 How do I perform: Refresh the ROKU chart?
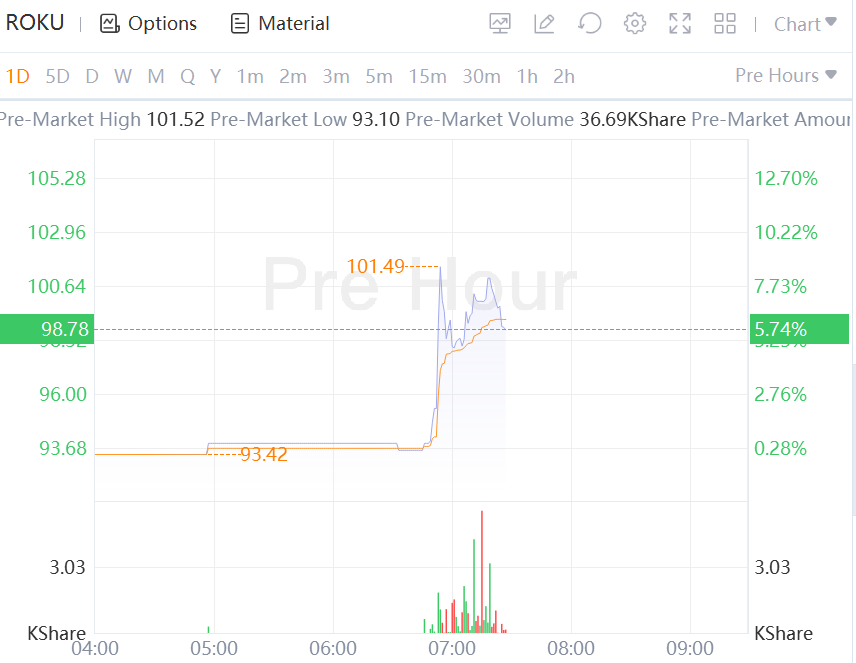click(590, 24)
